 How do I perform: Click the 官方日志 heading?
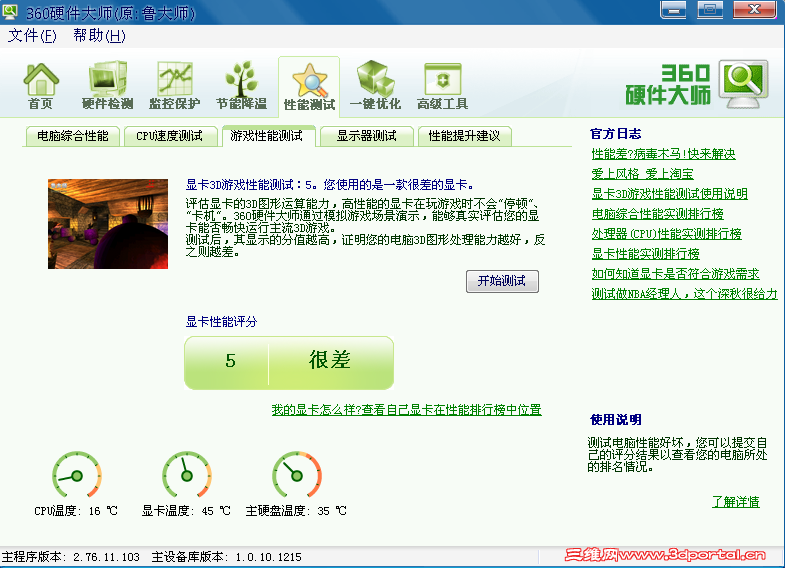point(615,134)
